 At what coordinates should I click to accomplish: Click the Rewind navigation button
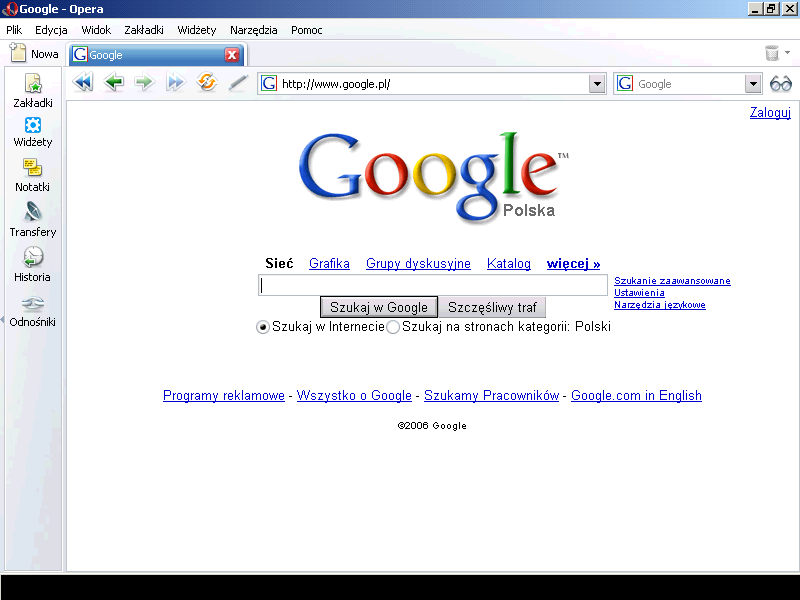tap(83, 82)
